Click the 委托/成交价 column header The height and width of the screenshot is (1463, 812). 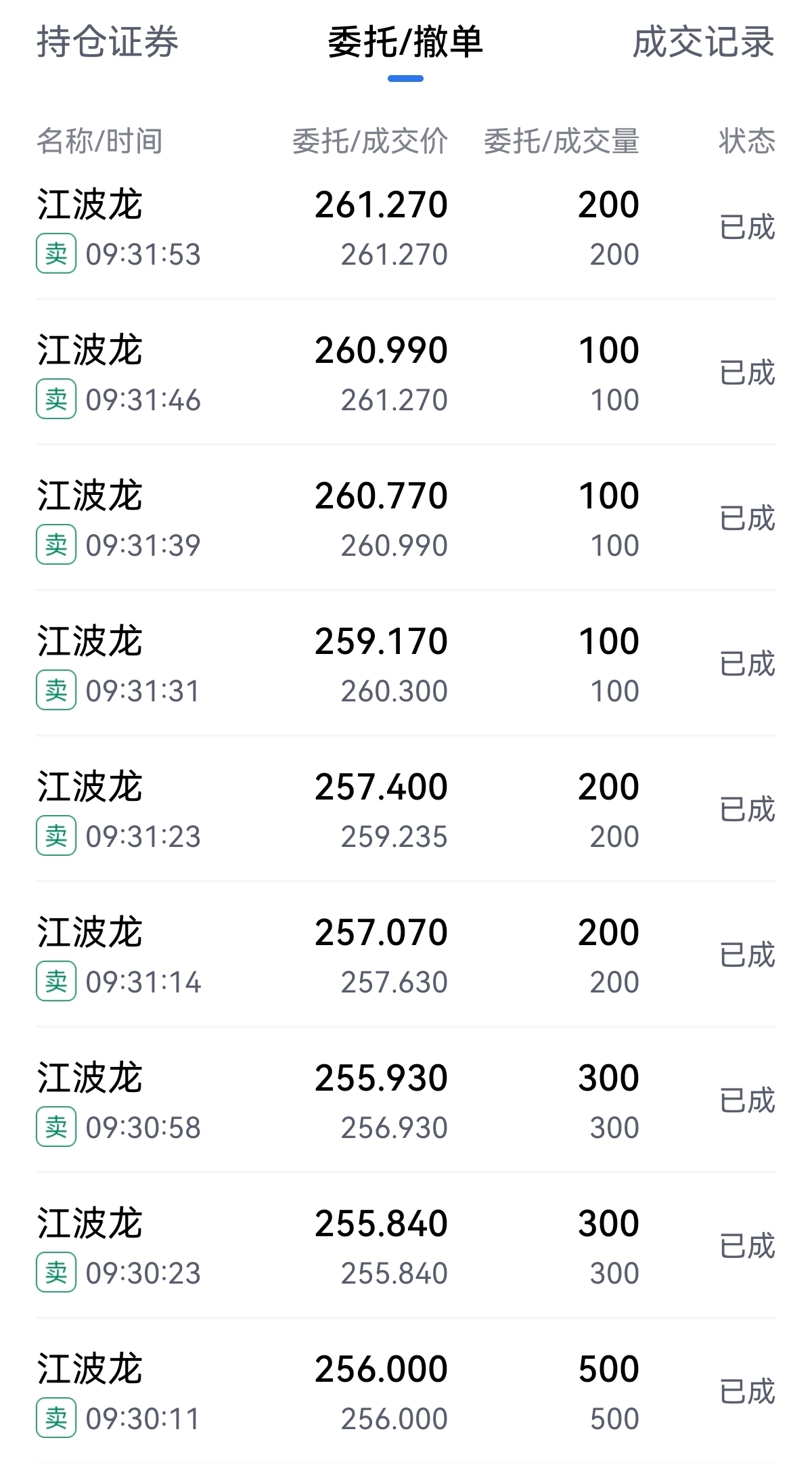point(369,141)
